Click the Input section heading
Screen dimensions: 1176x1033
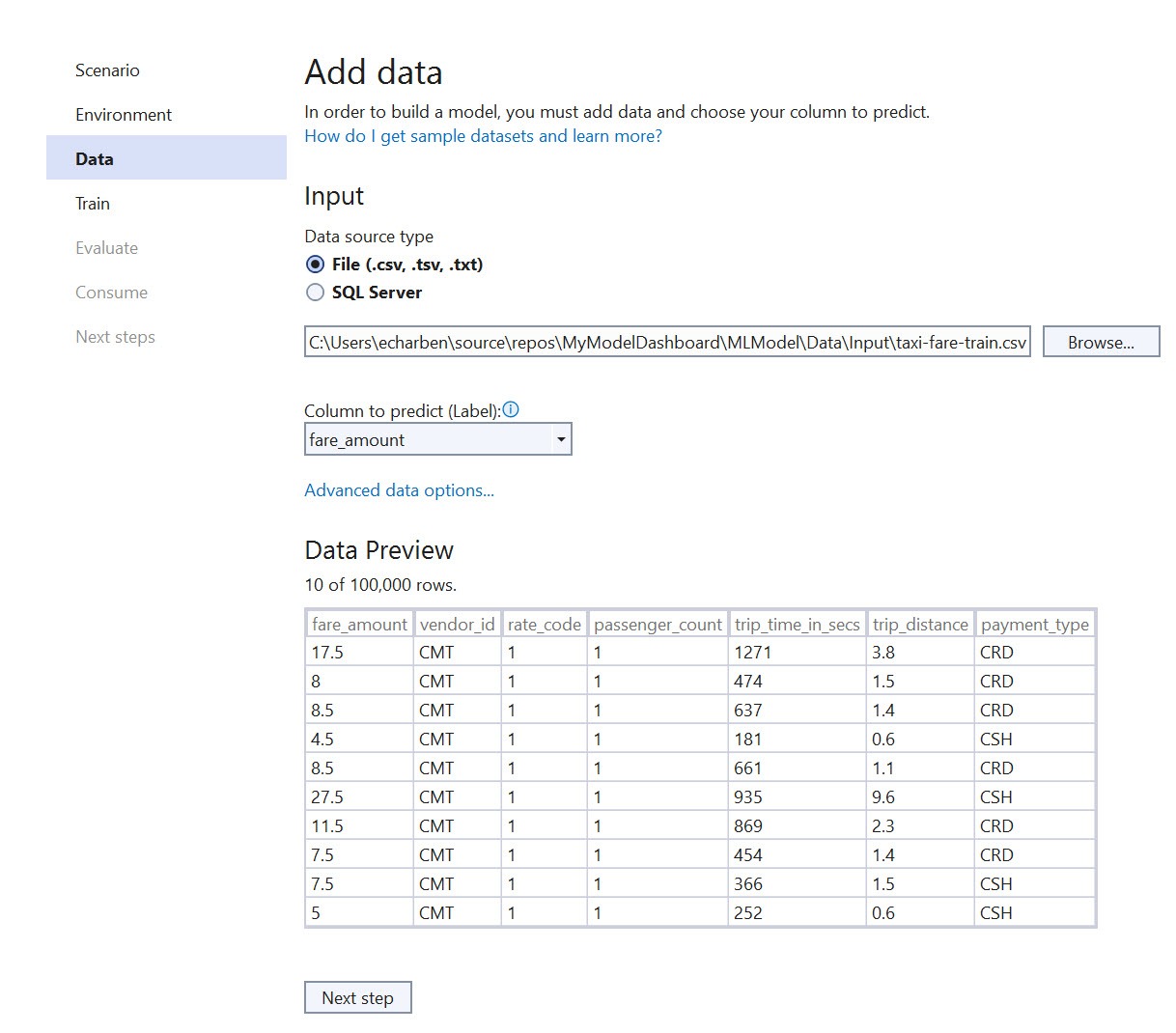[334, 196]
